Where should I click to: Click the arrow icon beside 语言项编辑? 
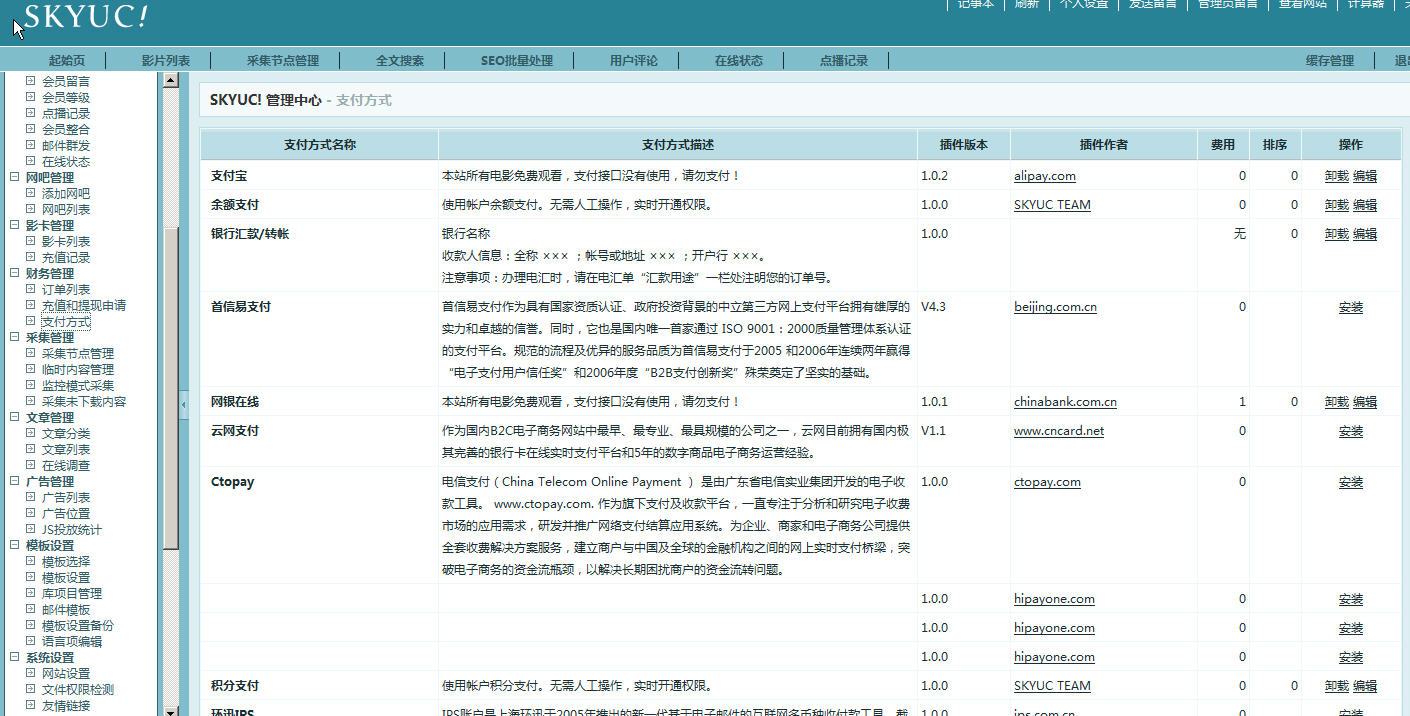[x=31, y=641]
